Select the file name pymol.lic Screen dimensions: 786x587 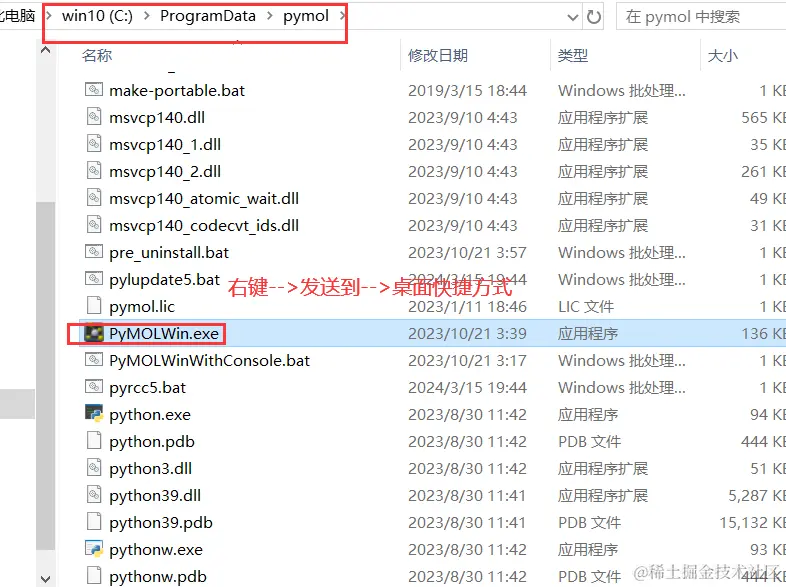click(x=142, y=307)
